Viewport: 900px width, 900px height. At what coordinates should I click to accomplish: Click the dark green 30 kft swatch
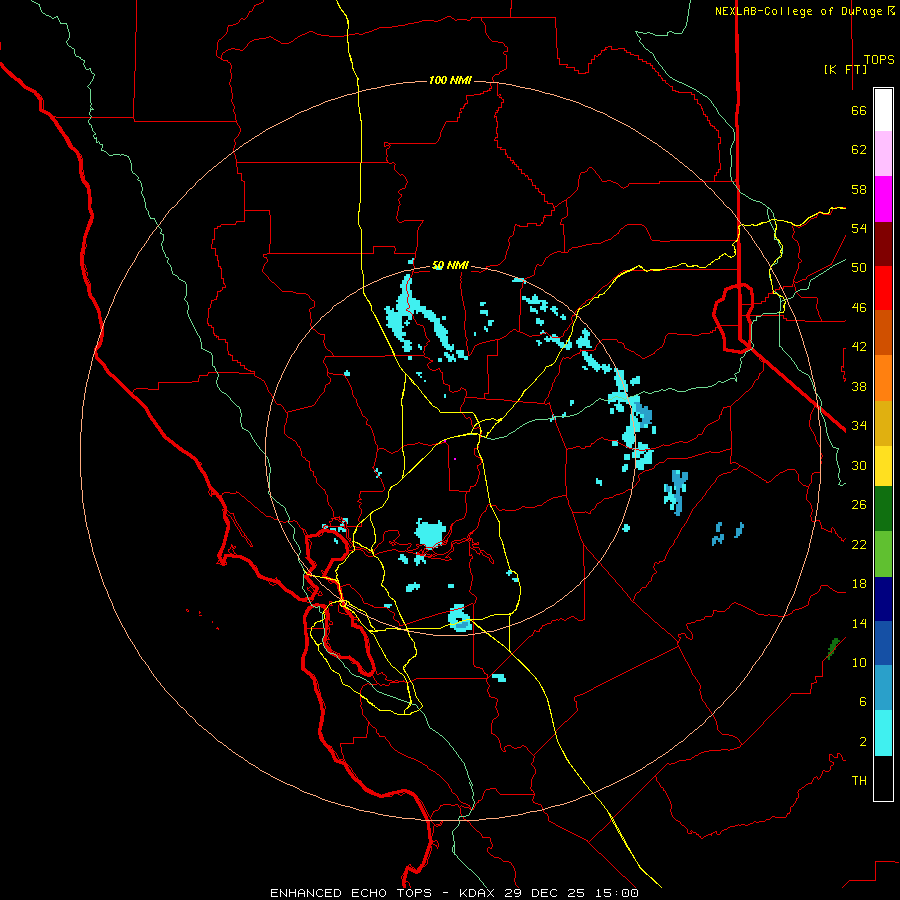click(x=883, y=509)
